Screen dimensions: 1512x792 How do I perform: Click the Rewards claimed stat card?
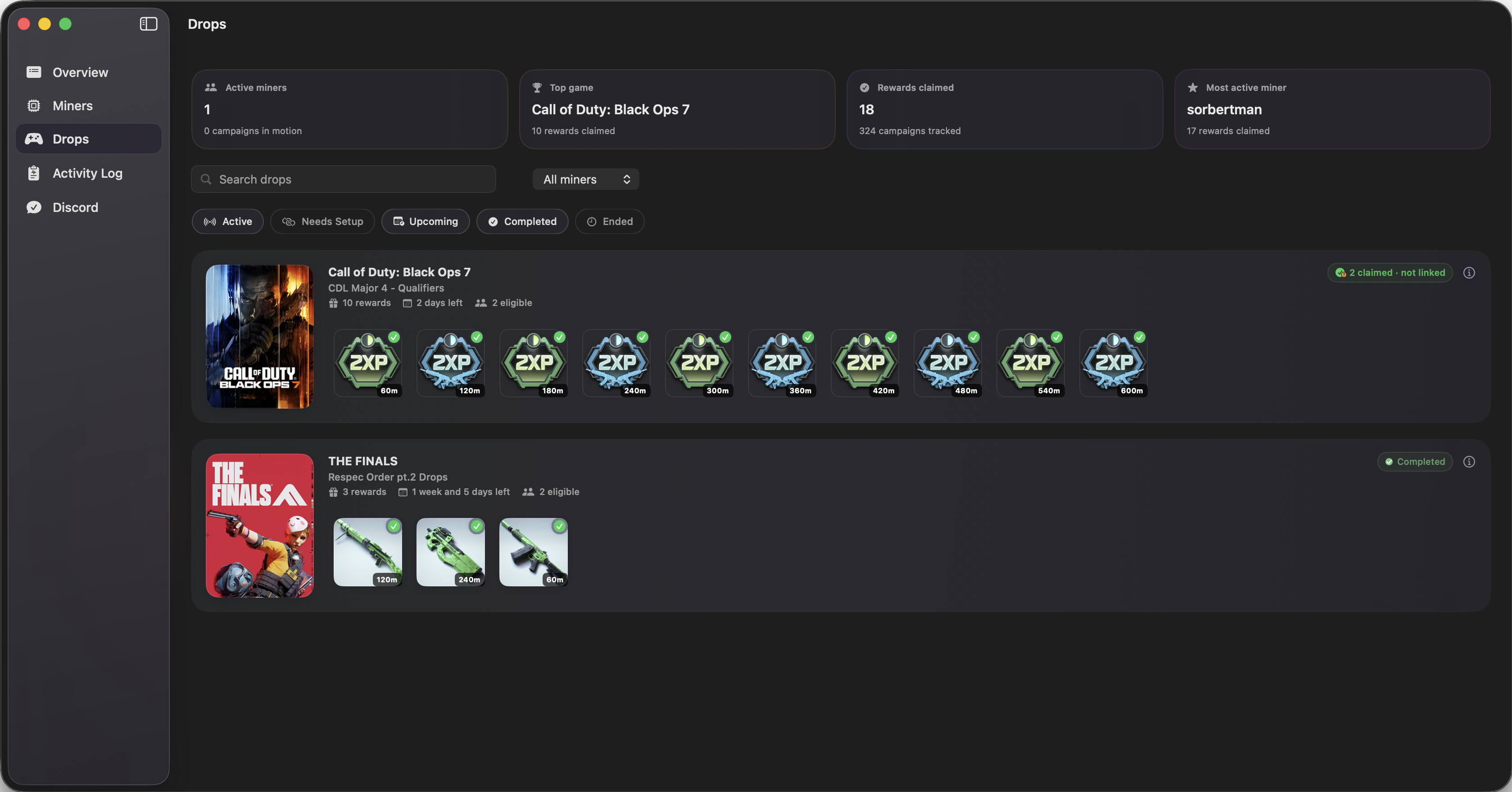click(x=1005, y=109)
